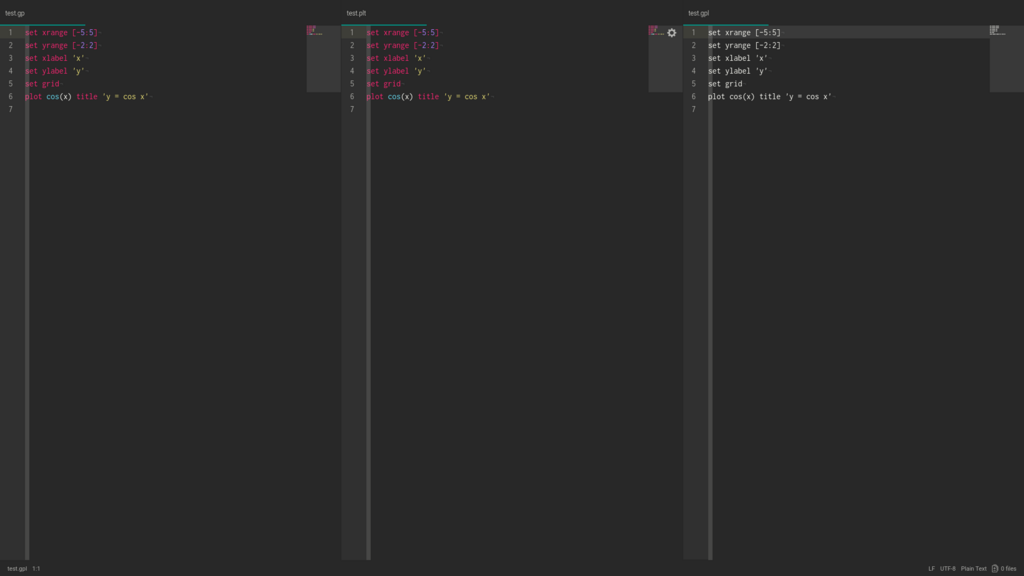
Task: Select line number 3 in test.plt gutter
Action: coord(352,58)
